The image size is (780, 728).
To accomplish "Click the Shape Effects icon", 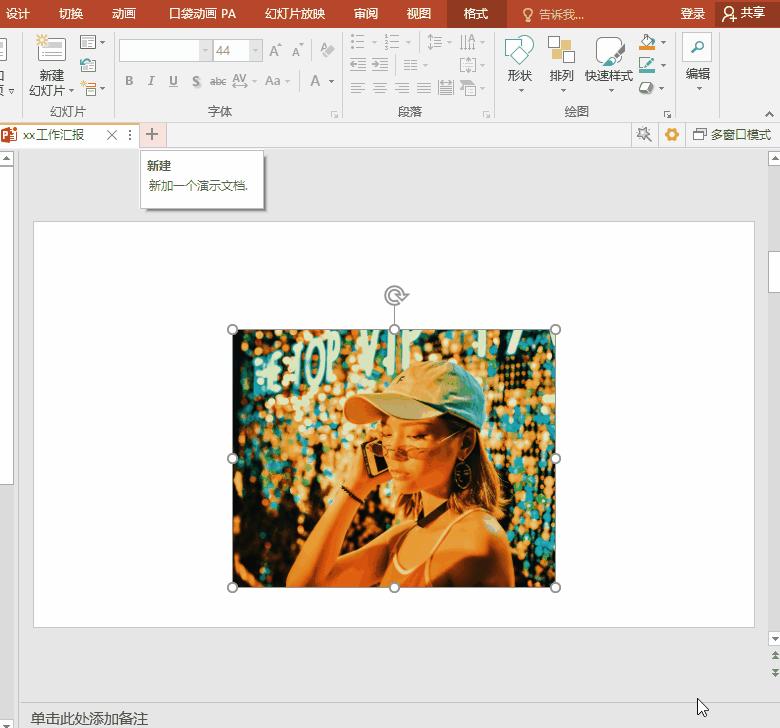I will pos(646,88).
